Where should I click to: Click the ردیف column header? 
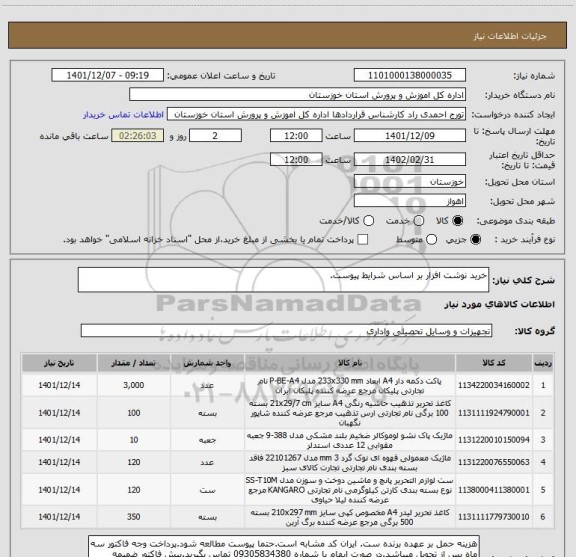click(543, 363)
